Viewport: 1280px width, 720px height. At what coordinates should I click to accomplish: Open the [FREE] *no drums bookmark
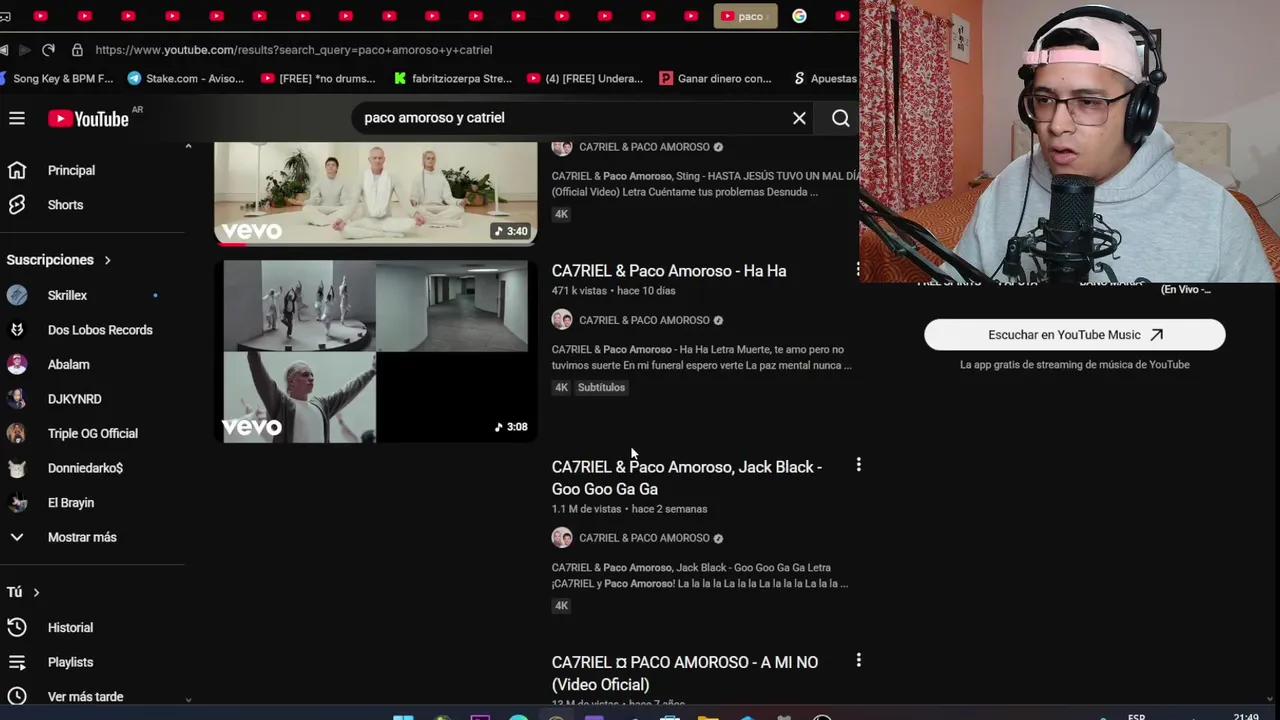(318, 78)
